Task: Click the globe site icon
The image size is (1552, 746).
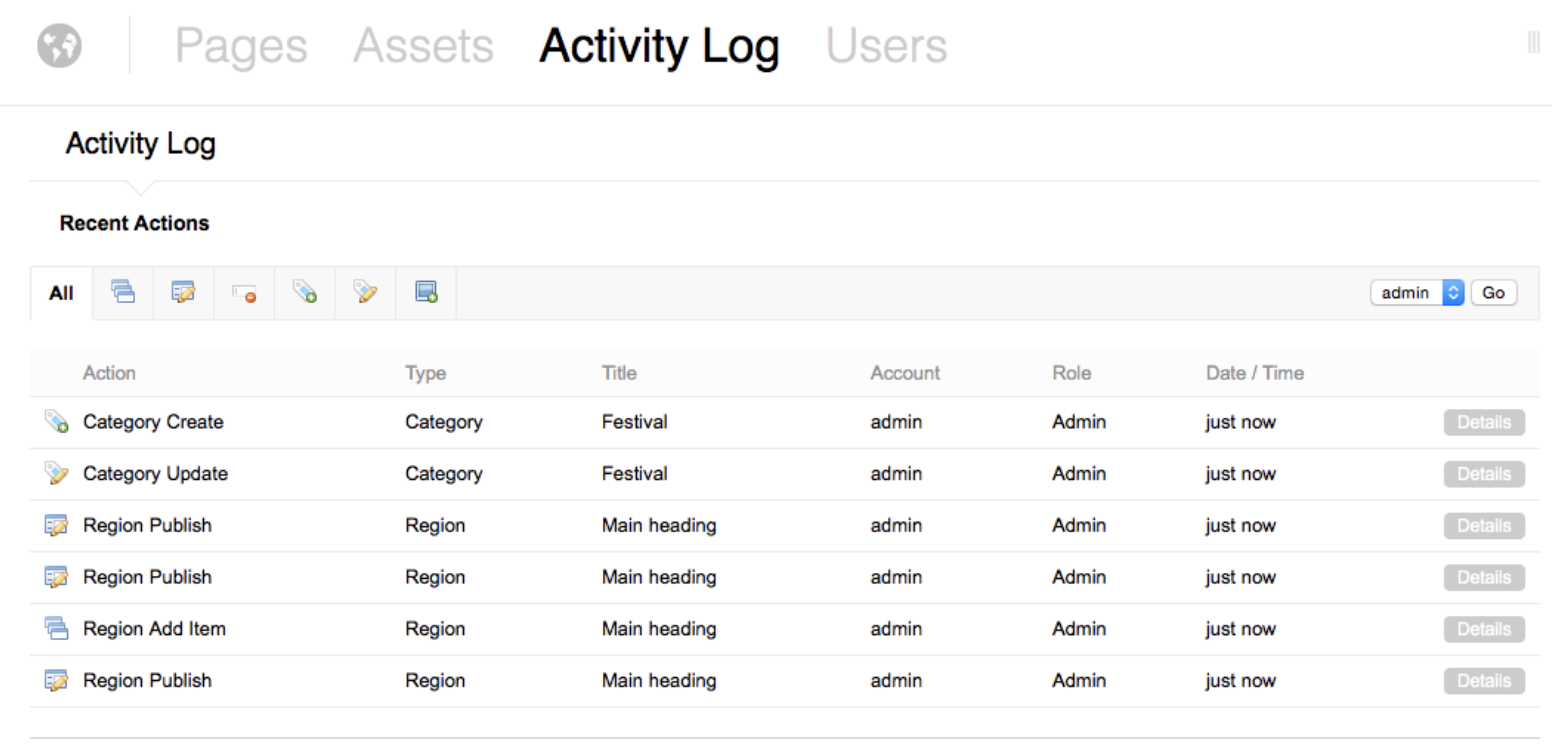Action: [x=59, y=46]
